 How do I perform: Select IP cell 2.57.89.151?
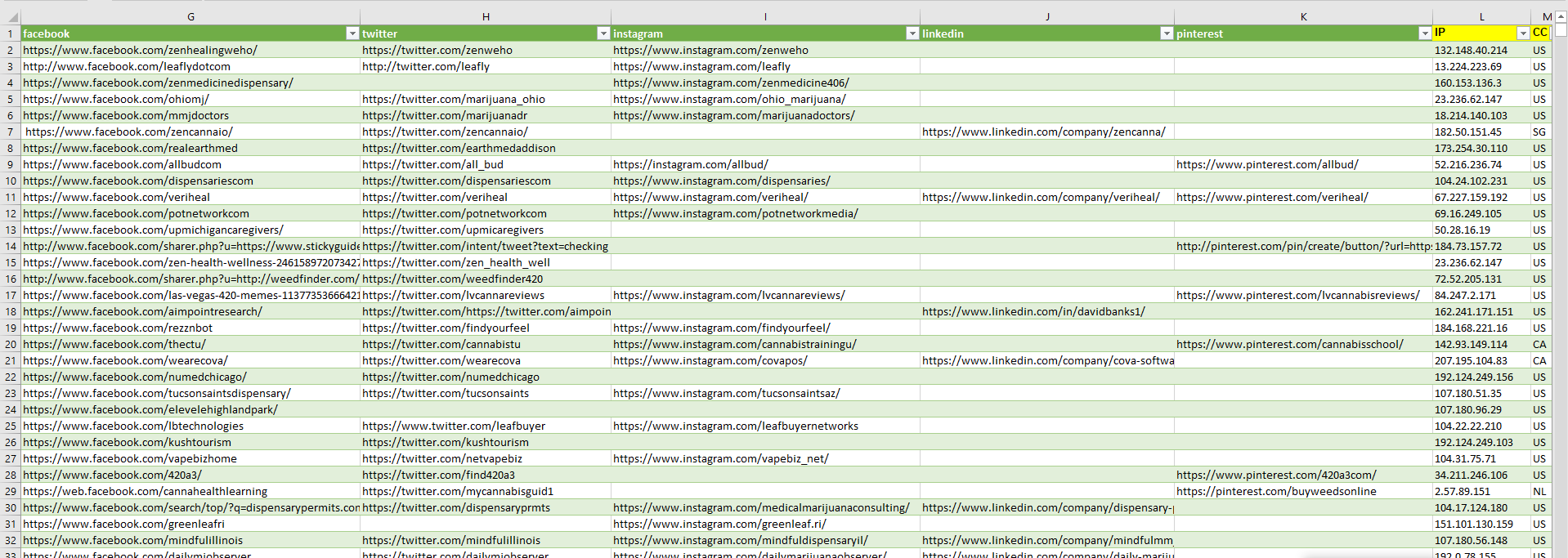pos(1481,491)
